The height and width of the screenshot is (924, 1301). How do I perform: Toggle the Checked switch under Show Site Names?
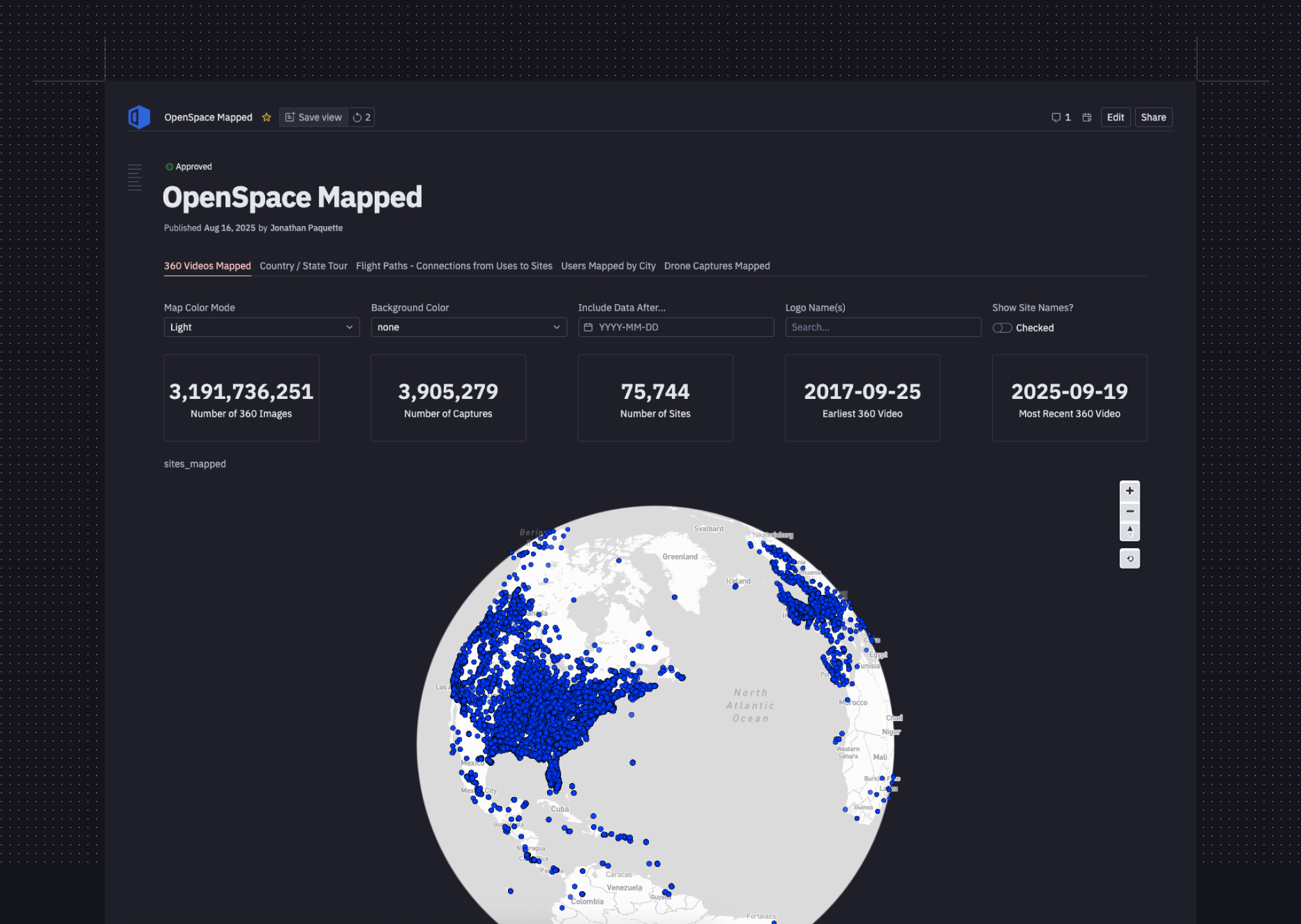(1001, 327)
